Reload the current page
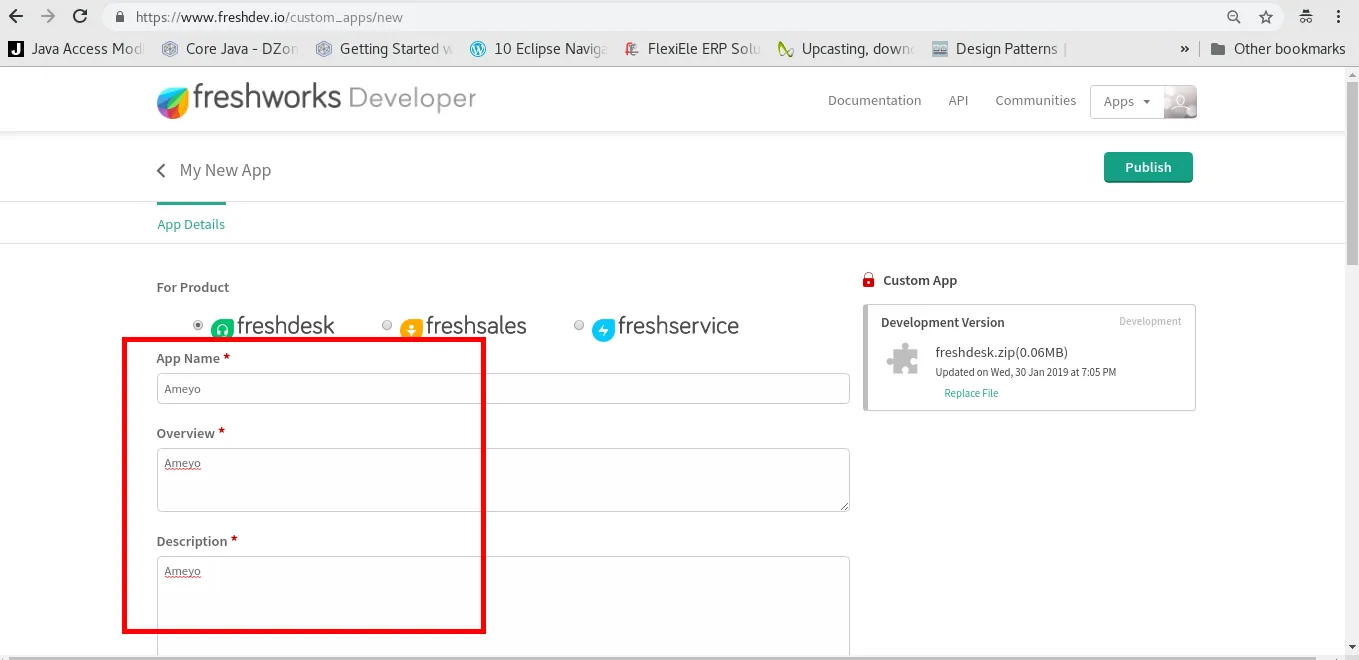Viewport: 1359px width, 660px height. point(80,17)
